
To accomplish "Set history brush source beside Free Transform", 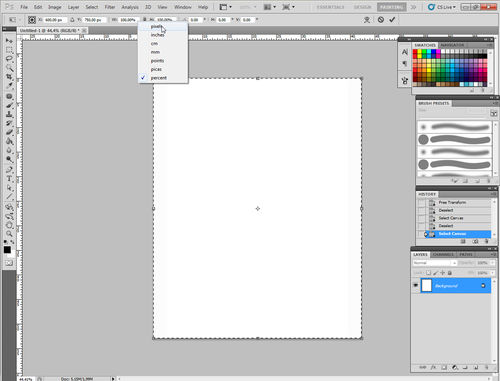I will (x=421, y=202).
